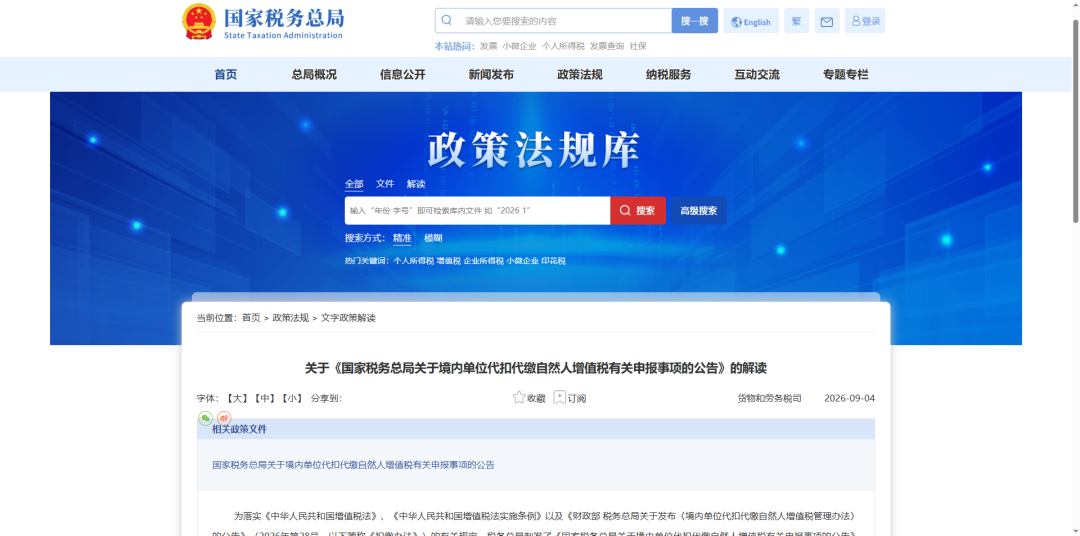Screen dimensions: 1080x536
Task: Click the State Taxation Administration emblem logo
Action: pyautogui.click(x=198, y=22)
